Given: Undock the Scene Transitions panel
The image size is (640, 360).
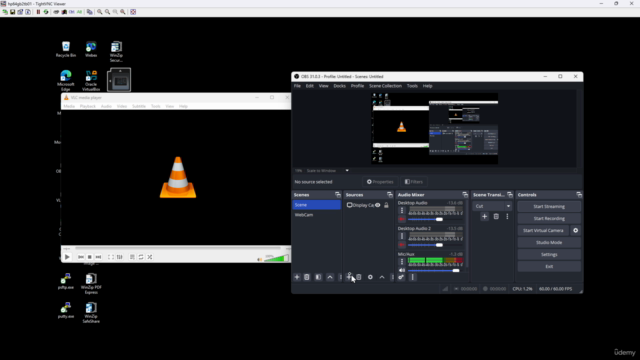Looking at the screenshot, I should pyautogui.click(x=510, y=195).
